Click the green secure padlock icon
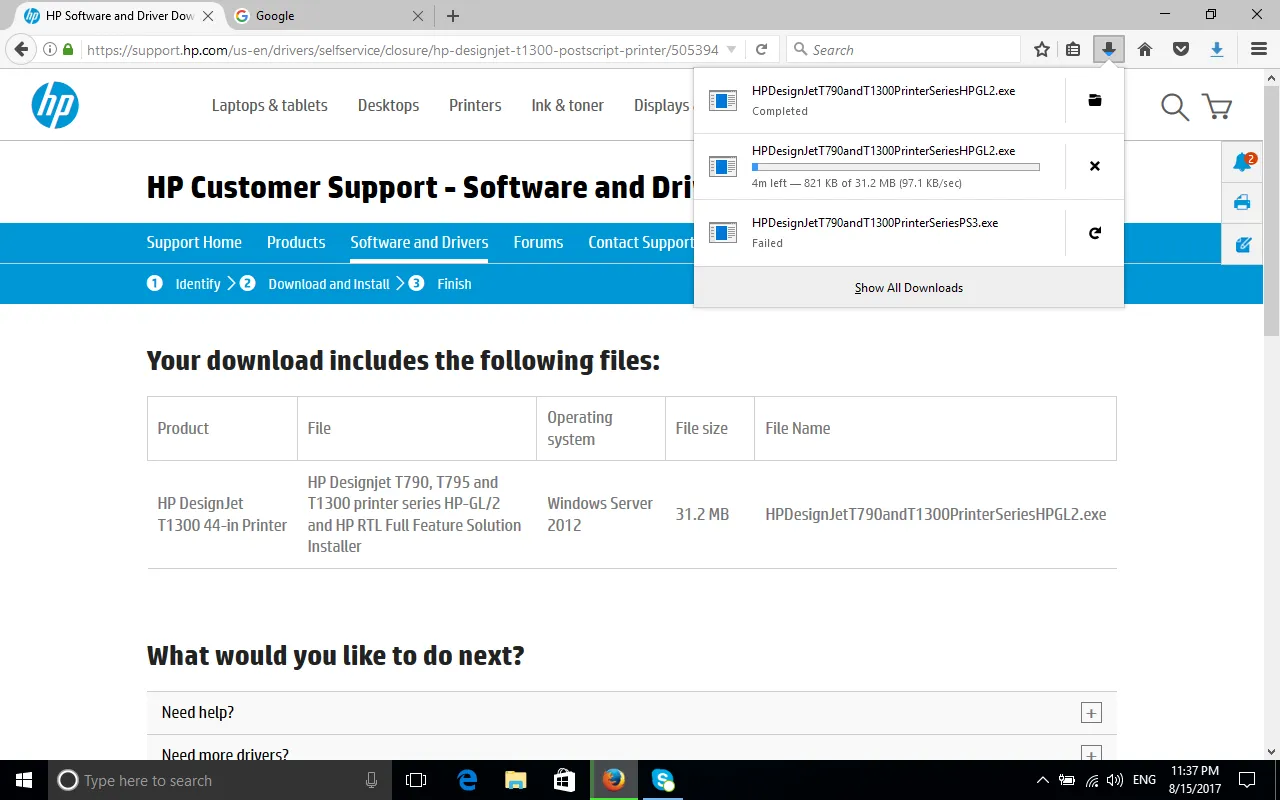 (68, 49)
